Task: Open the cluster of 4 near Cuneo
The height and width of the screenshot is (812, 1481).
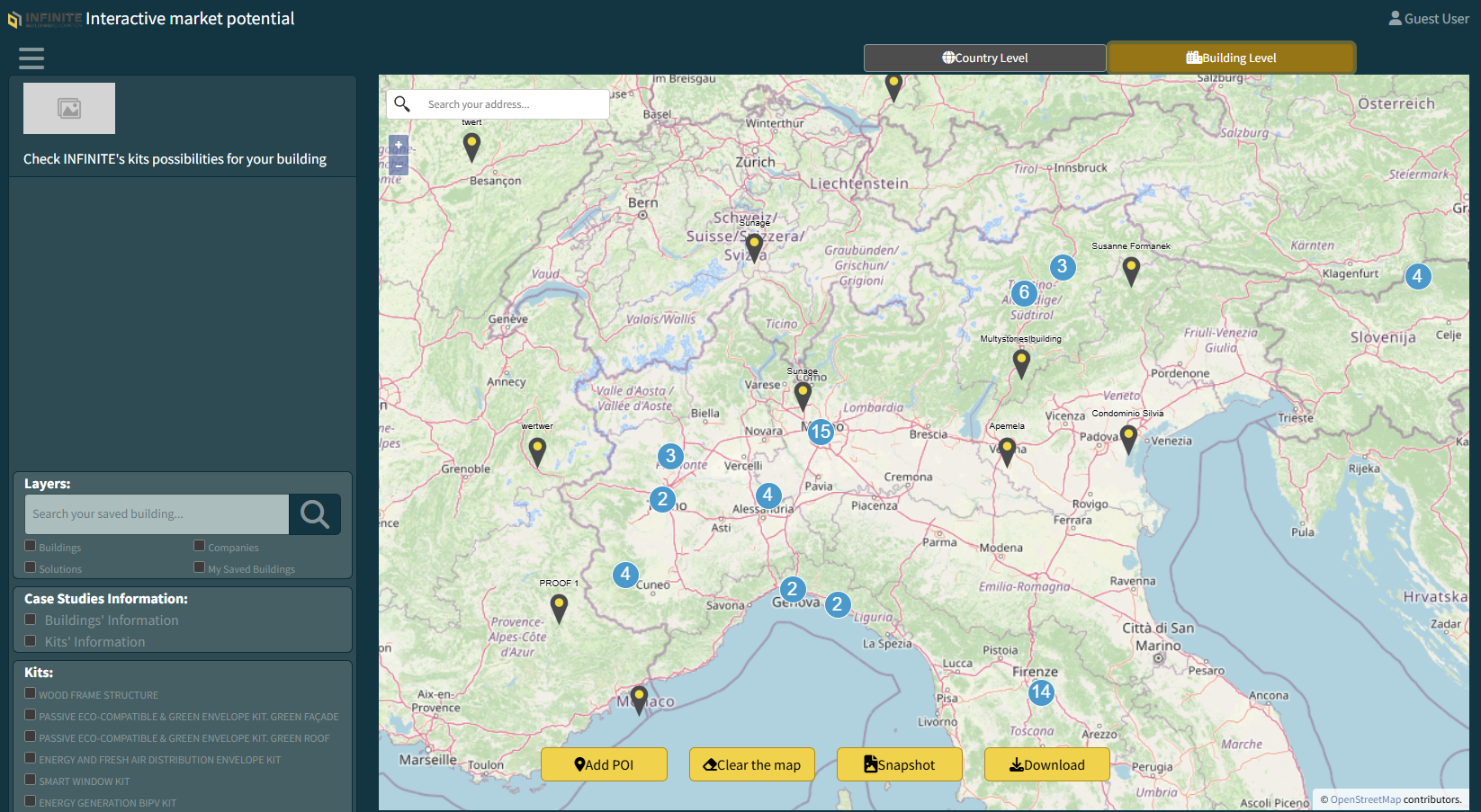Action: [625, 574]
